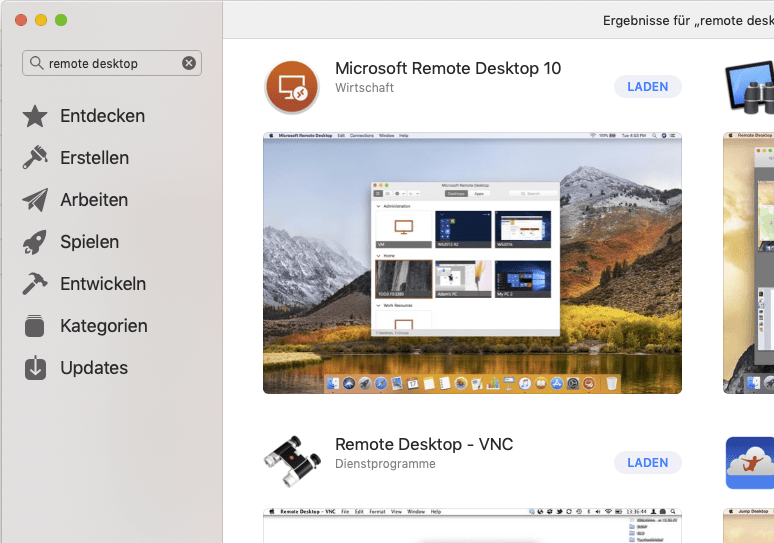Click the Wirtschaft category label

point(364,88)
